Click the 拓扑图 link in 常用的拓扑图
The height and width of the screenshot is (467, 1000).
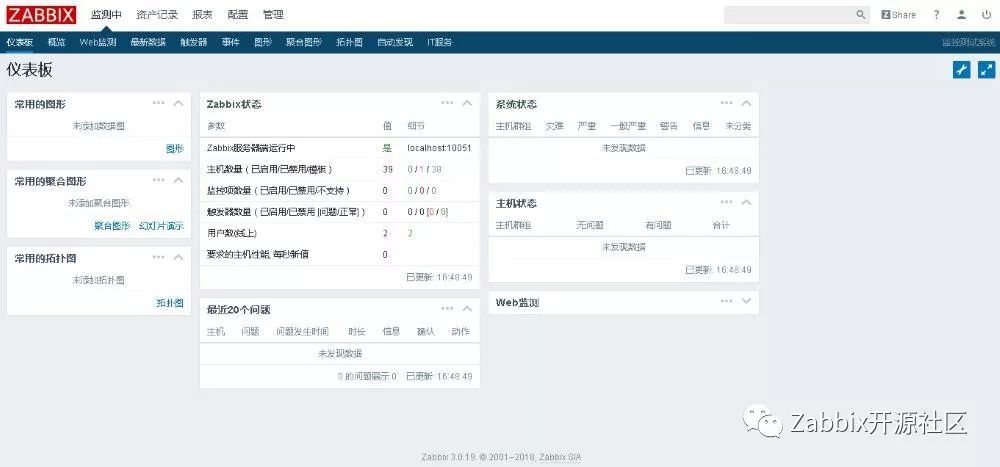click(170, 303)
